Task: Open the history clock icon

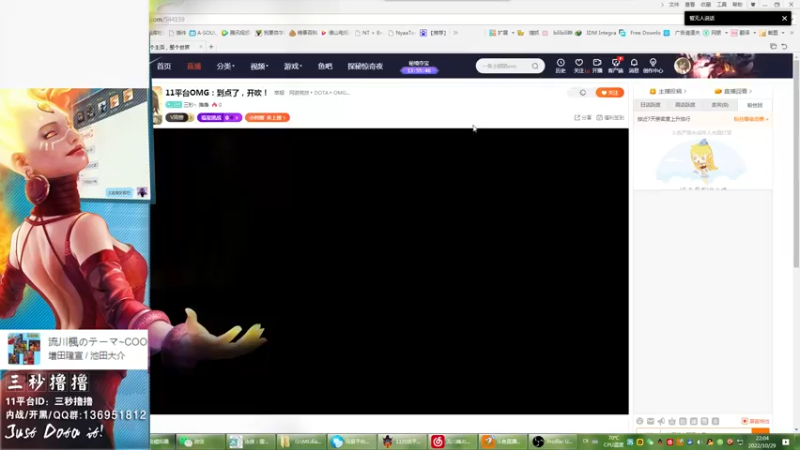Action: (x=560, y=65)
